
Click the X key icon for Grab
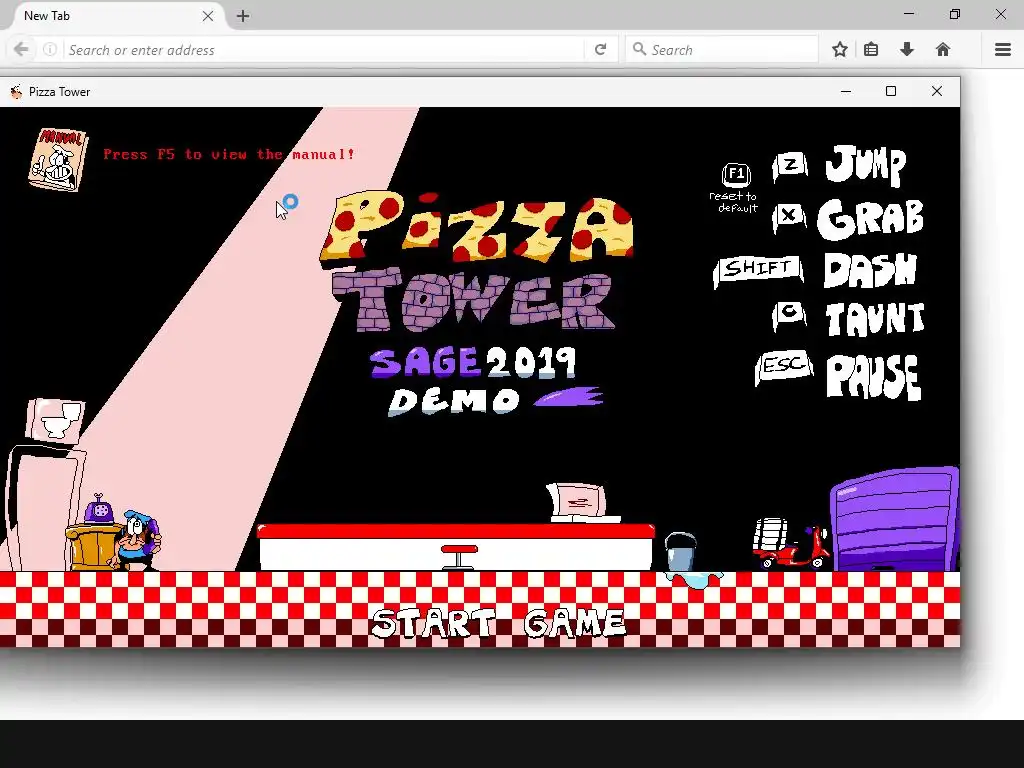click(x=790, y=216)
